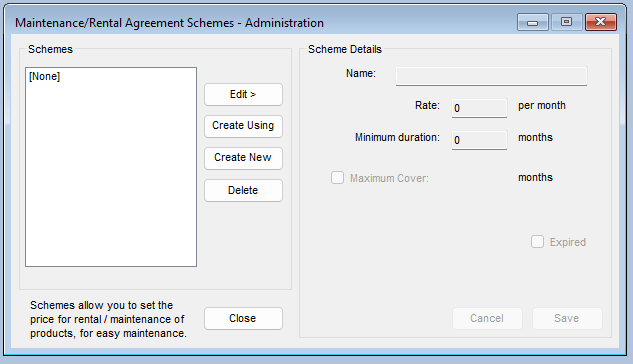The image size is (633, 364).
Task: Click the 'Name:' label
Action: 361,73
